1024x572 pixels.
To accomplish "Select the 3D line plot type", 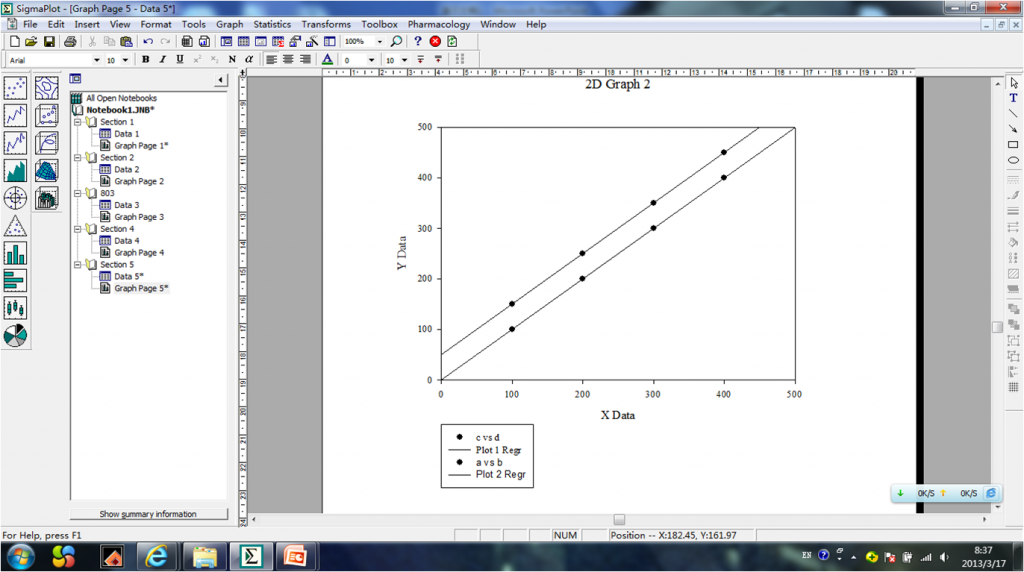I will pyautogui.click(x=46, y=143).
